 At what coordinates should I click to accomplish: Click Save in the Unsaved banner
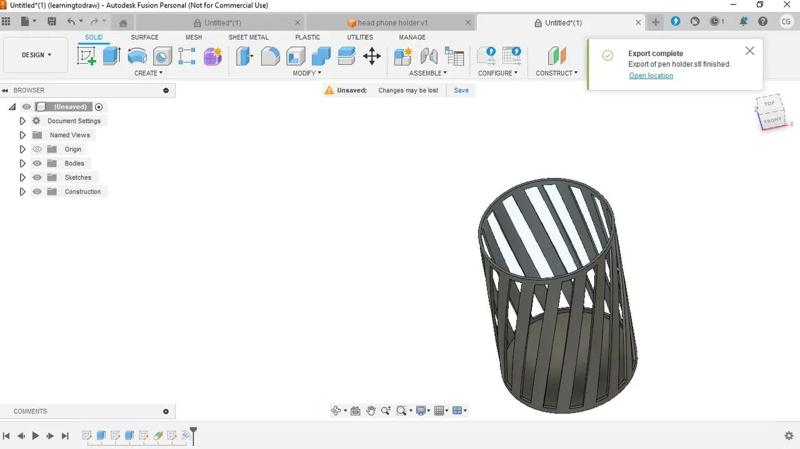click(x=461, y=90)
